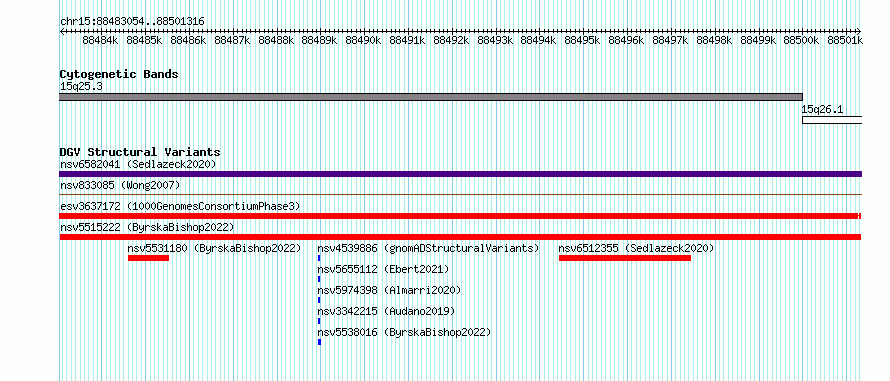Click blue marker under nsv5655112 label
The width and height of the screenshot is (890, 381).
click(320, 279)
